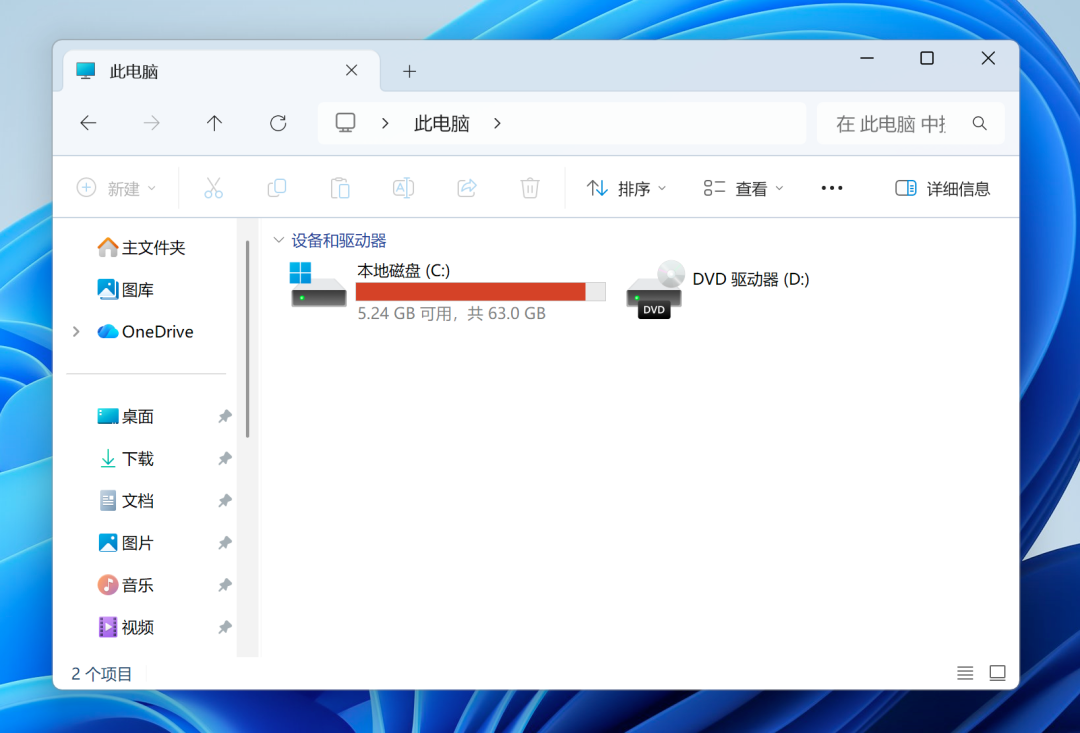This screenshot has height=733, width=1080.
Task: Click pin icon next to 图片
Action: tap(225, 543)
